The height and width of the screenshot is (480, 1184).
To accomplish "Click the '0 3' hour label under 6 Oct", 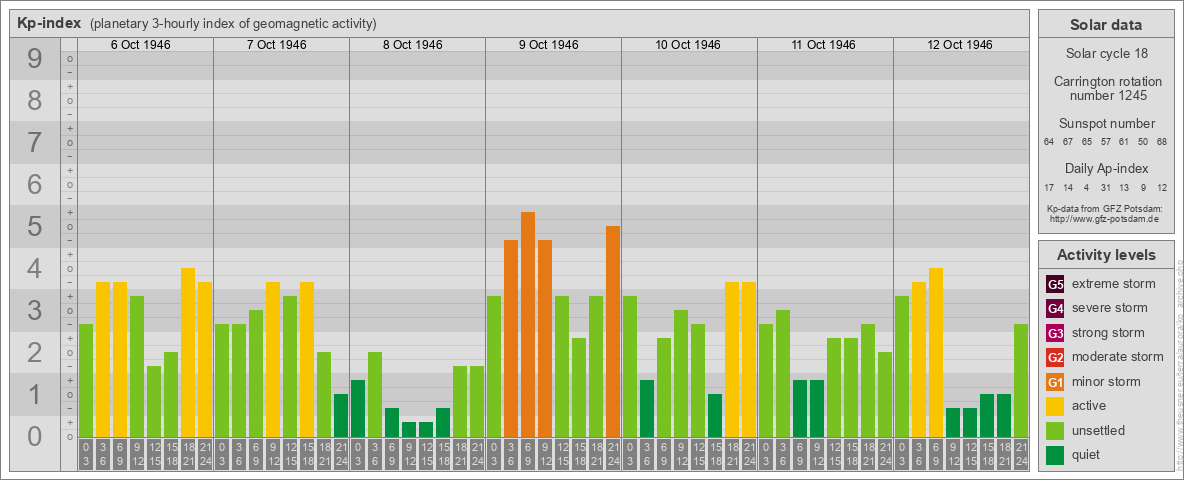I will 86,455.
